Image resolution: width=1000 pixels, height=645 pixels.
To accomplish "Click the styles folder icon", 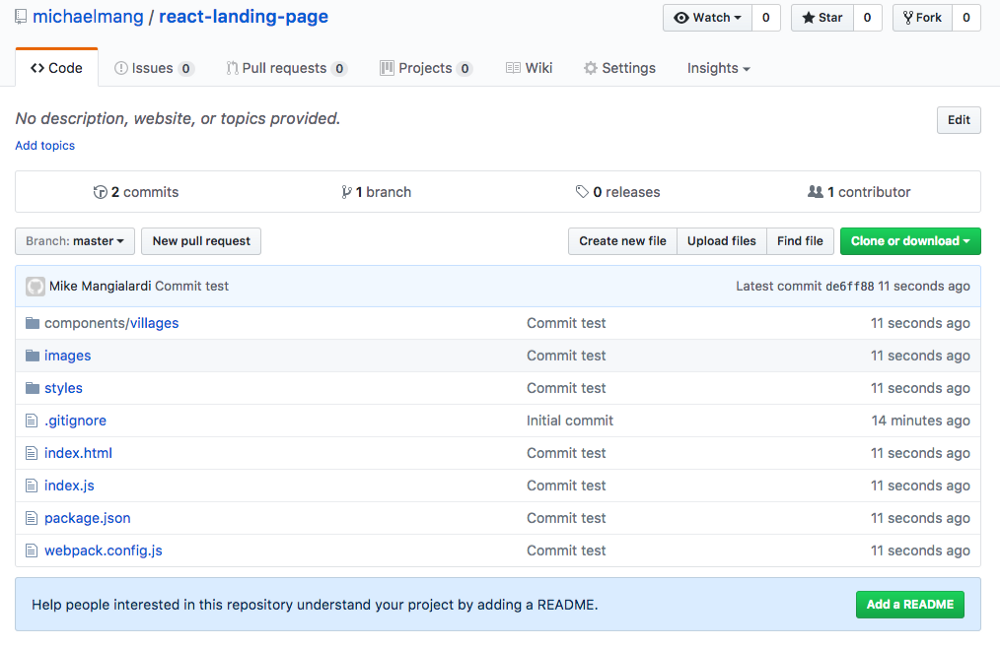I will coord(32,388).
